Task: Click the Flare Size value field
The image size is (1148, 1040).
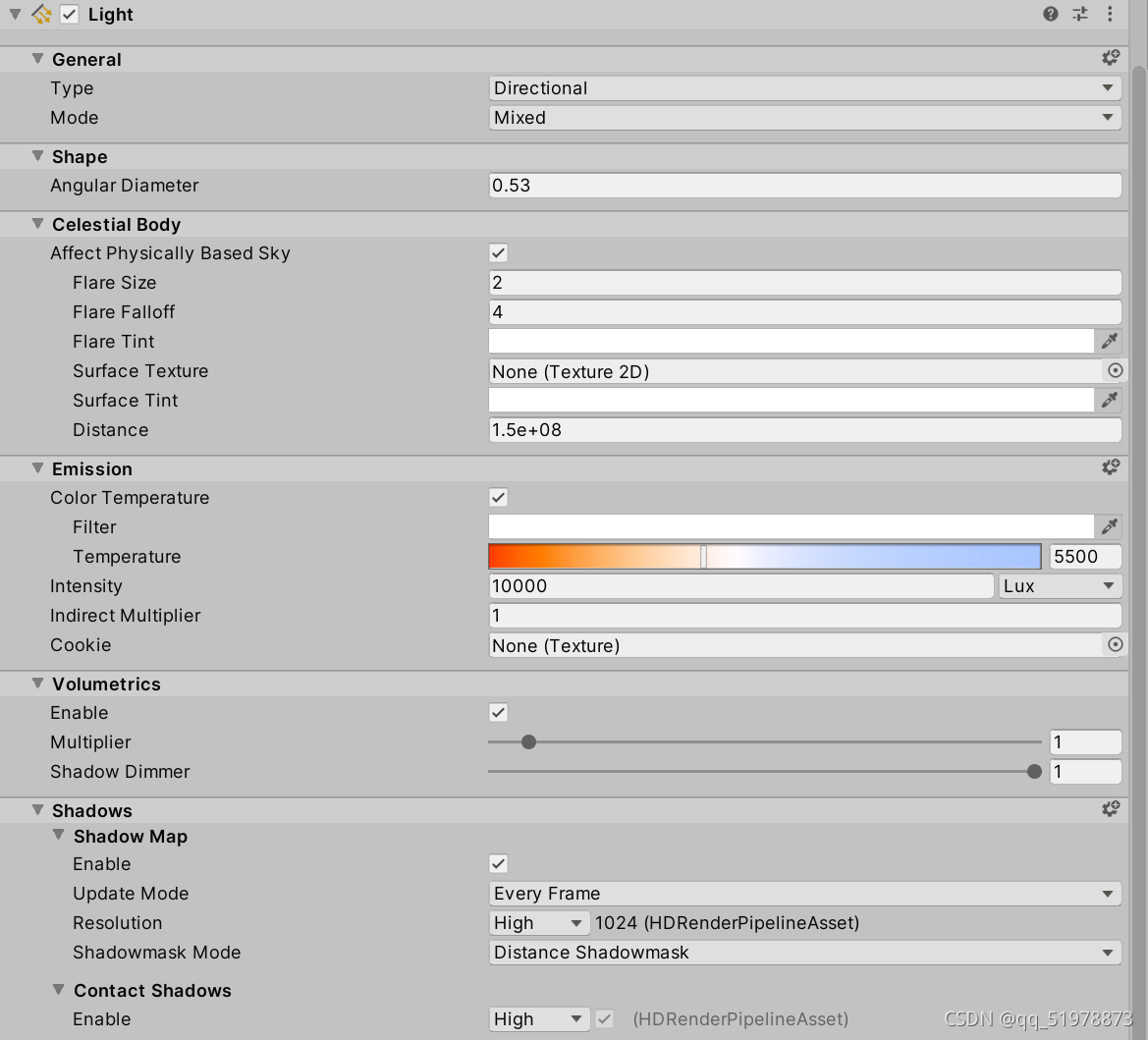Action: [x=804, y=283]
